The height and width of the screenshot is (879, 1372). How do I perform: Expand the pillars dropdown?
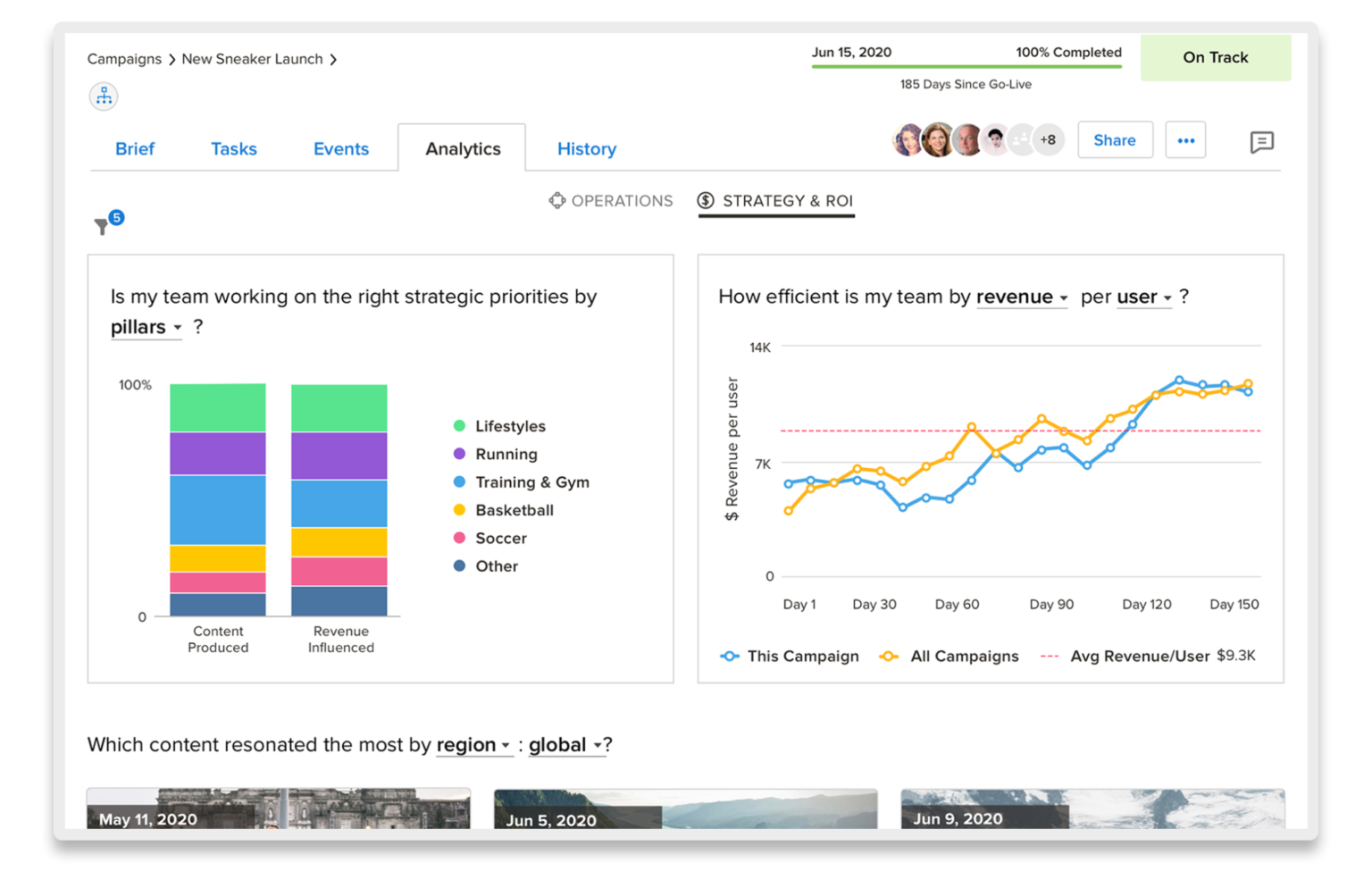(146, 328)
